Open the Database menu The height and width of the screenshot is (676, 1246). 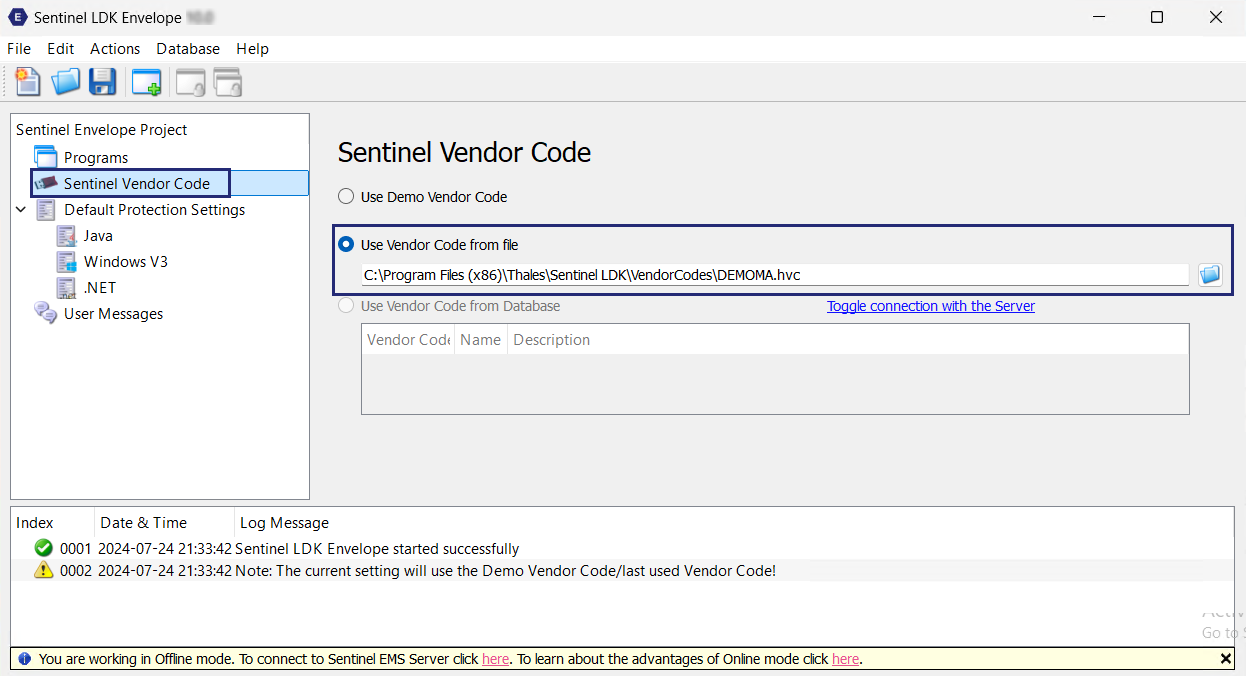point(188,48)
